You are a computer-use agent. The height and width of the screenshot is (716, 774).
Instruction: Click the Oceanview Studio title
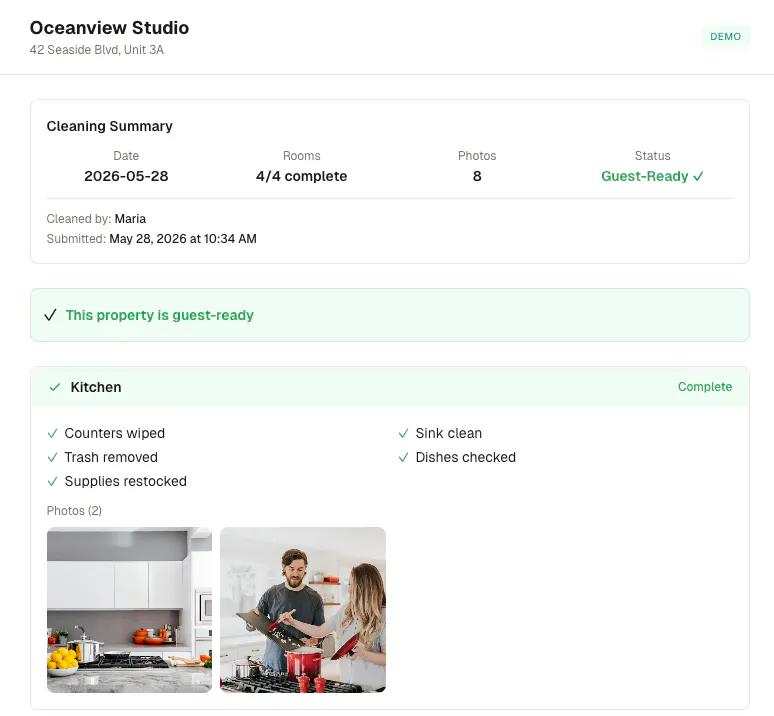tap(109, 28)
